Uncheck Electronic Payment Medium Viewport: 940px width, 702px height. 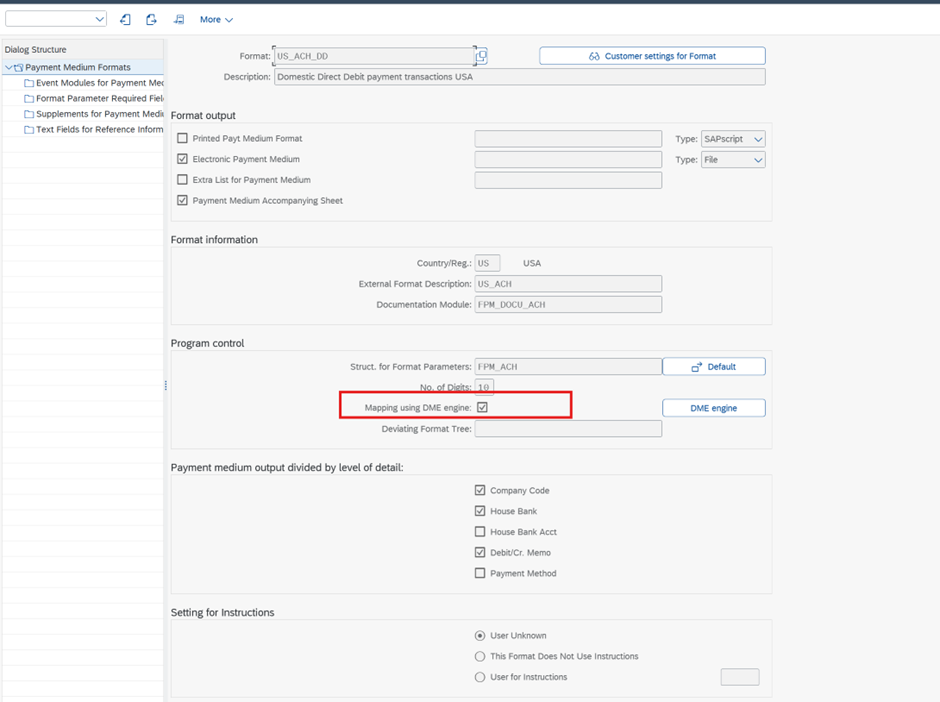point(182,159)
